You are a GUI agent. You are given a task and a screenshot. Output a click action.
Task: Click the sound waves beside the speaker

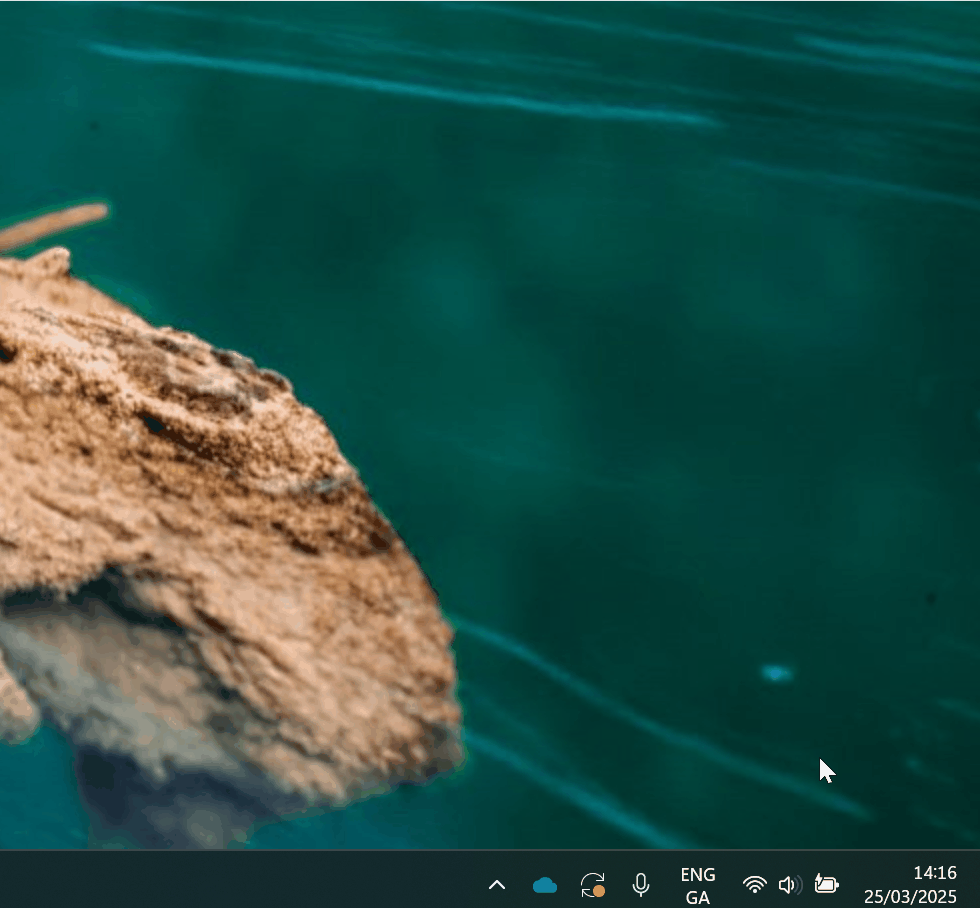pyautogui.click(x=798, y=885)
